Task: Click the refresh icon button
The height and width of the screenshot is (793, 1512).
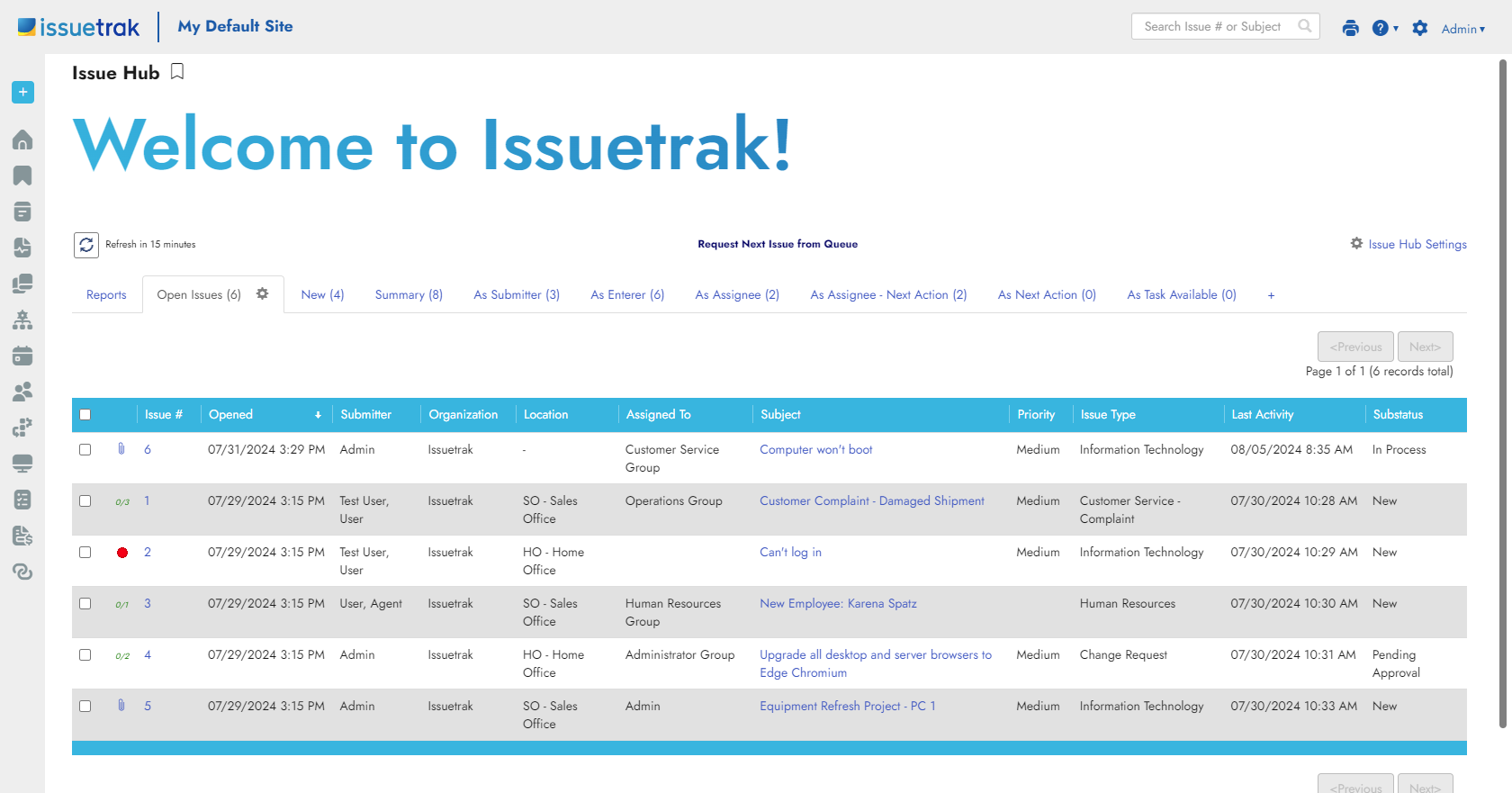Action: click(x=86, y=245)
